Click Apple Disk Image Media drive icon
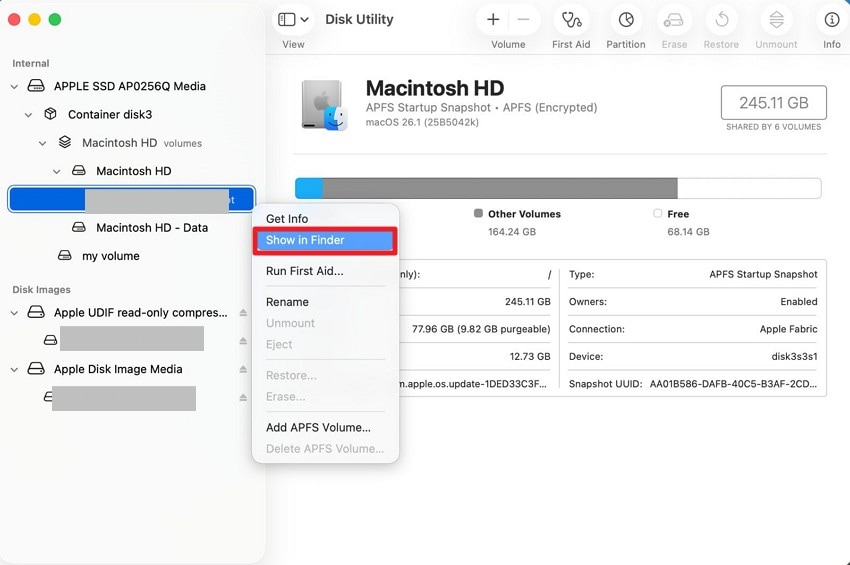The height and width of the screenshot is (565, 850). 36,369
